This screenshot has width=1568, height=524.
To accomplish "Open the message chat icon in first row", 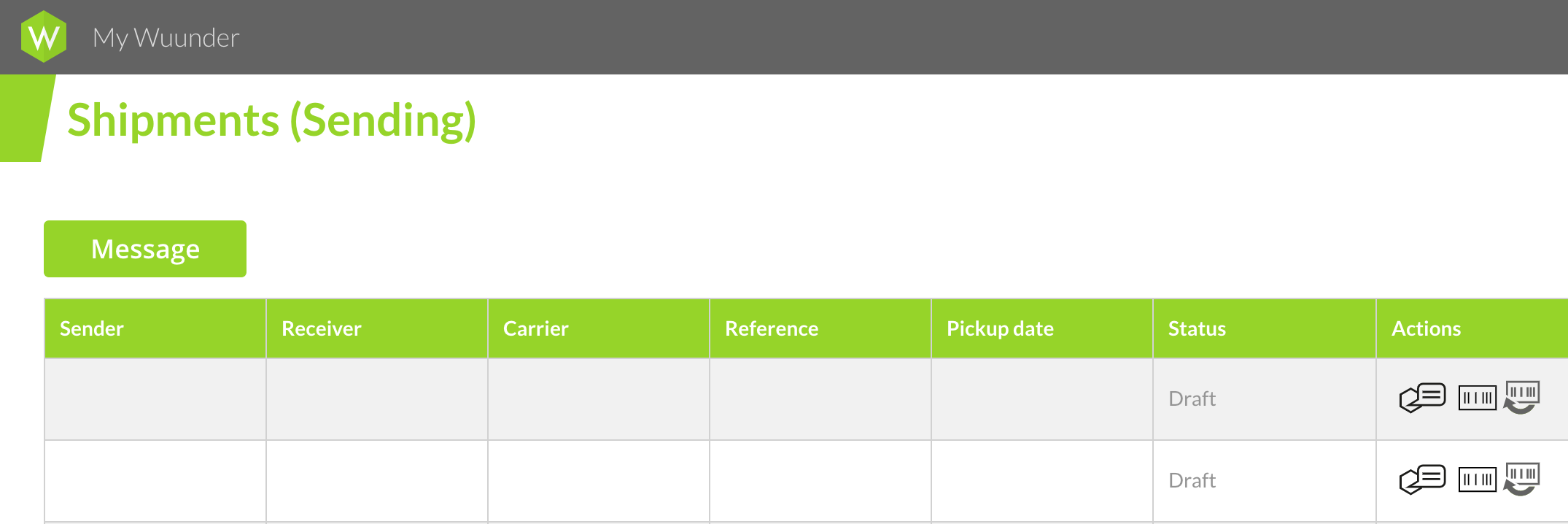I will [1422, 398].
